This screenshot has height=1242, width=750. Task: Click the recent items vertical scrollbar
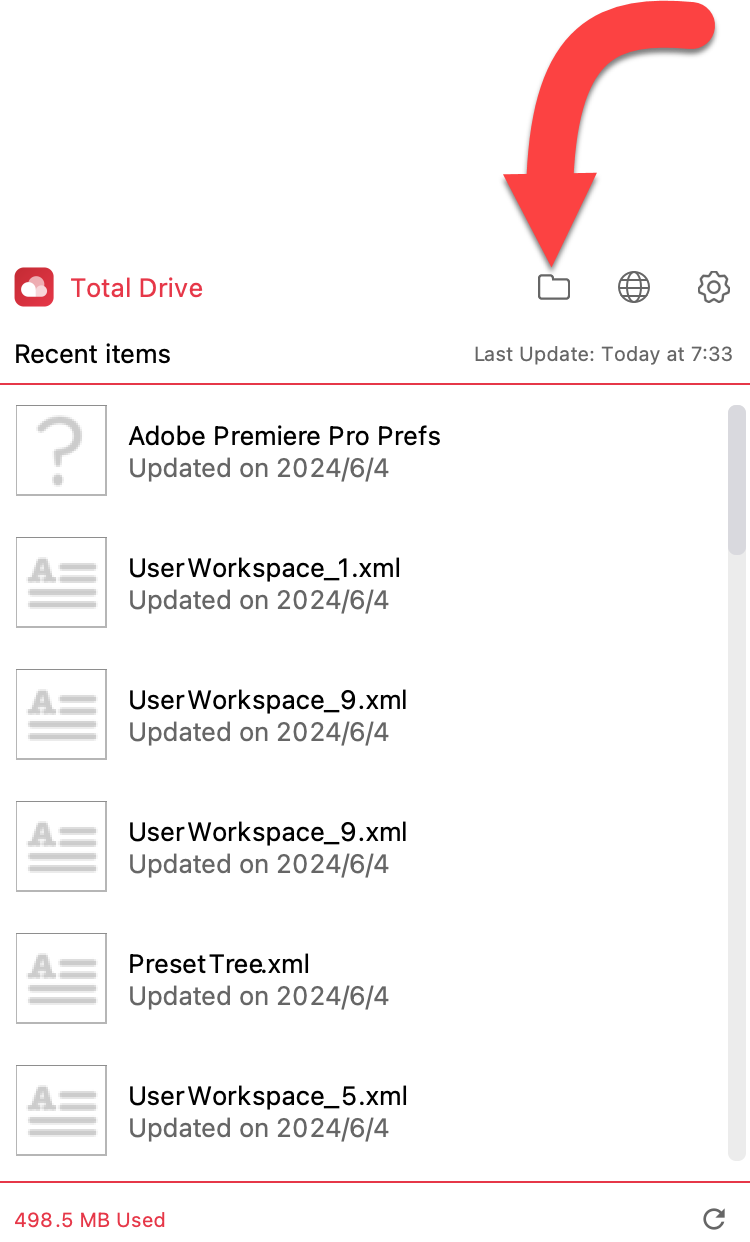pyautogui.click(x=737, y=479)
